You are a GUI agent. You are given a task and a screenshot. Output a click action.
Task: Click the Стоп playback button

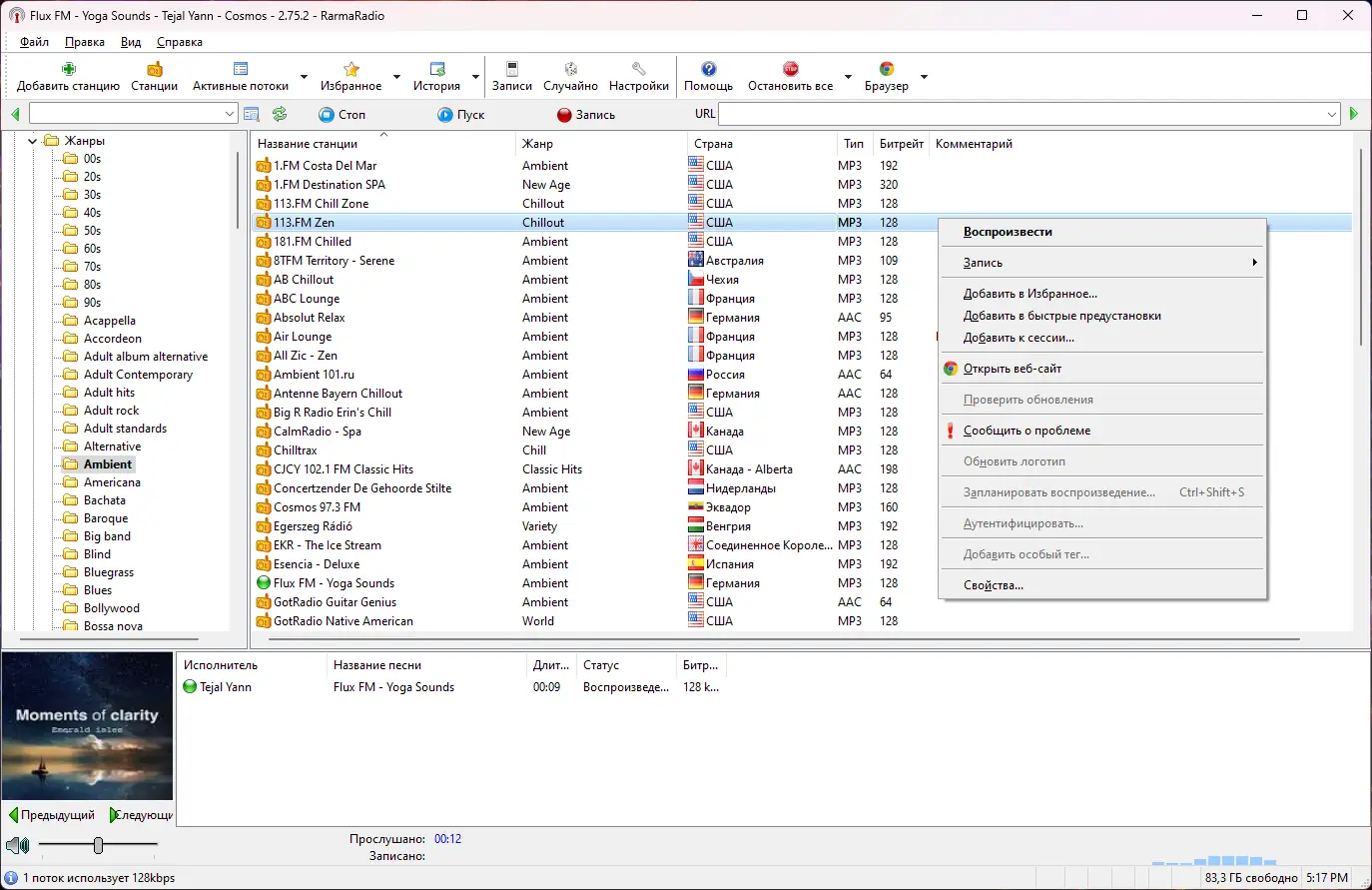342,115
